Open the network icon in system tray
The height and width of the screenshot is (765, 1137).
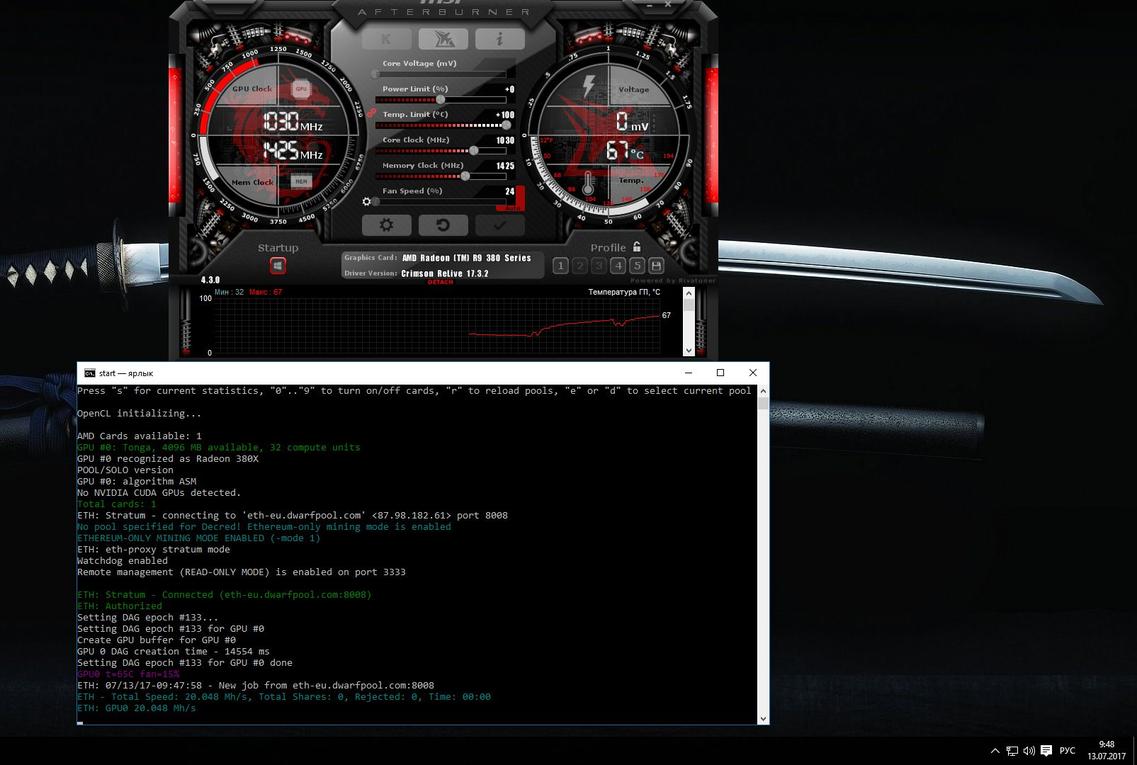(1012, 750)
